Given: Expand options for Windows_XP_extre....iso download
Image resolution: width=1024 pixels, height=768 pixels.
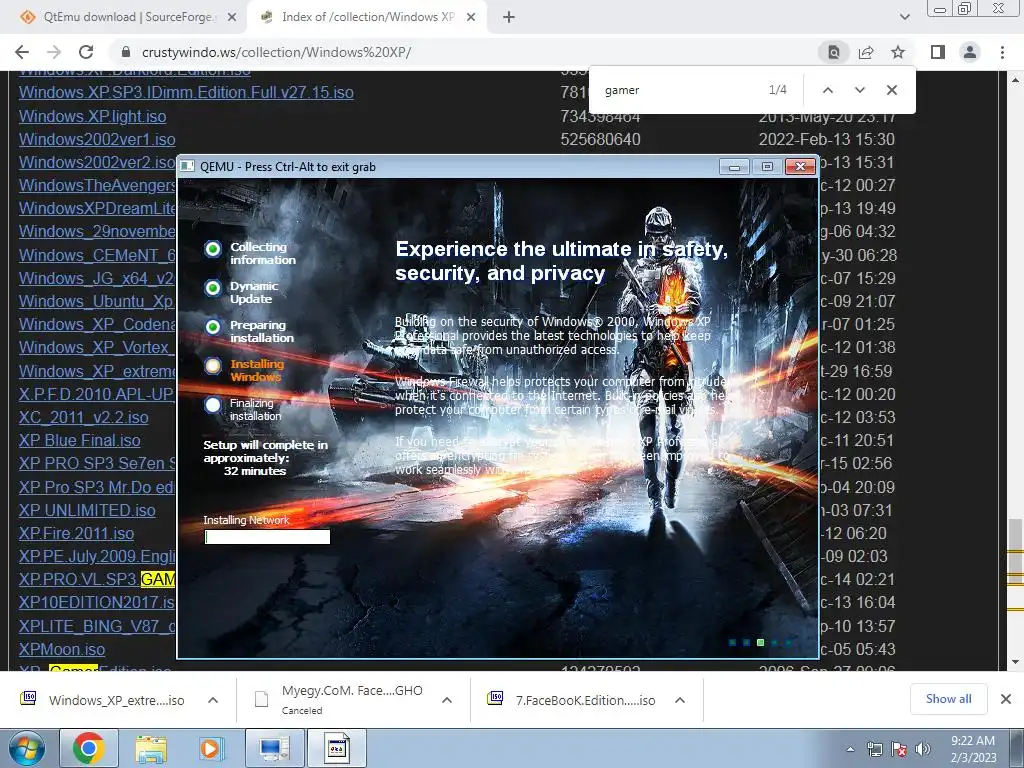Looking at the screenshot, I should click(x=213, y=700).
